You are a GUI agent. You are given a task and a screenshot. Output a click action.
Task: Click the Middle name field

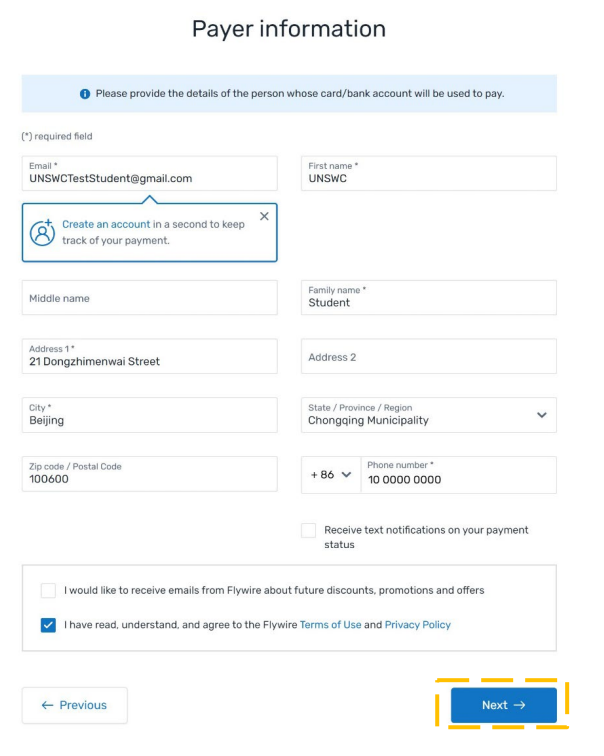click(149, 298)
